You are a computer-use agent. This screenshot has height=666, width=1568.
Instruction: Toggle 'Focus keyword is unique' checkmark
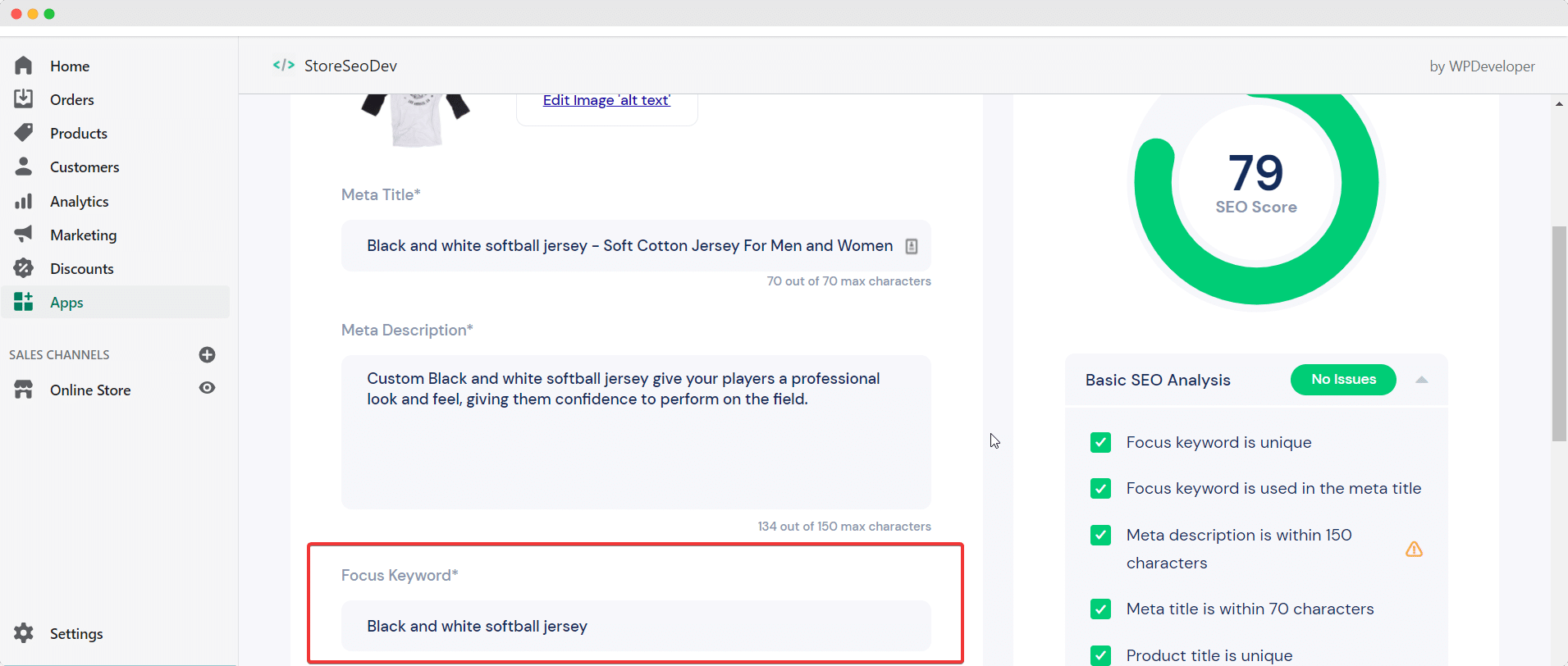coord(1100,442)
